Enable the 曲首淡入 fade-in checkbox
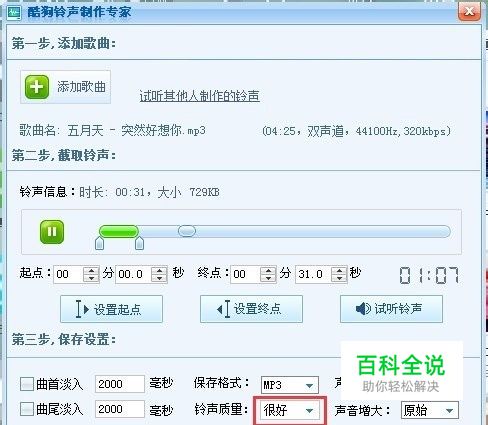 tap(27, 384)
